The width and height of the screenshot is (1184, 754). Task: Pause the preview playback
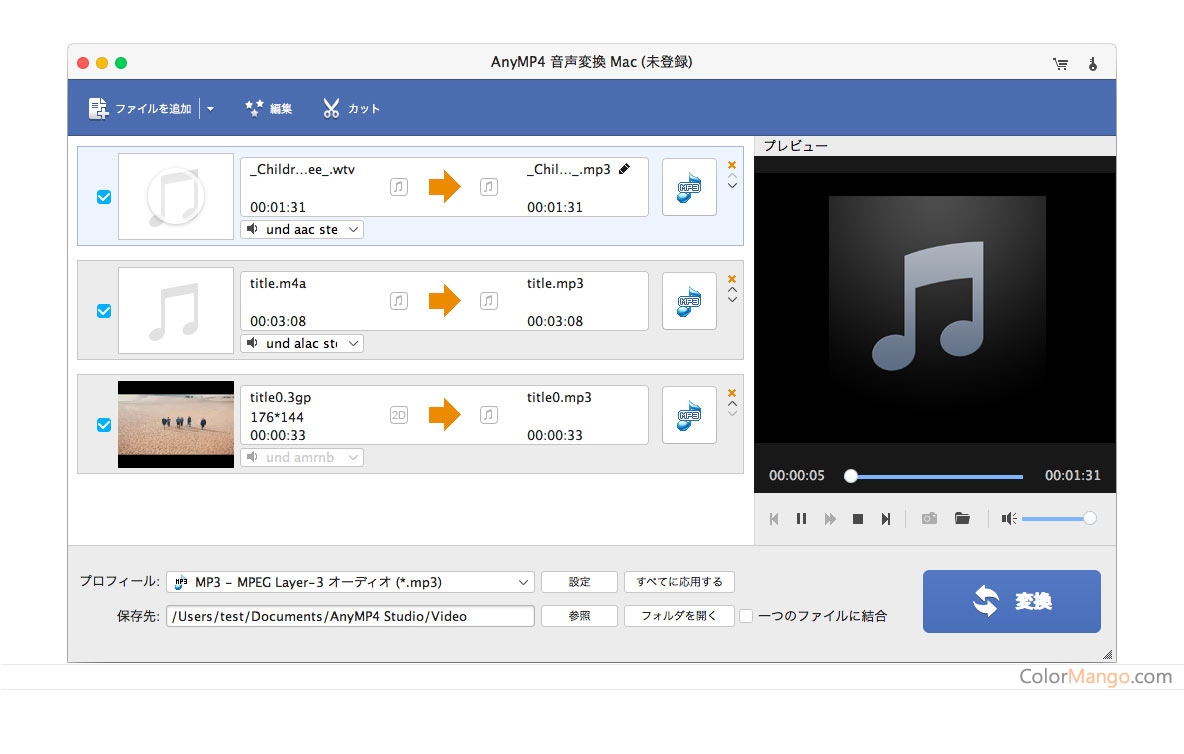point(801,518)
